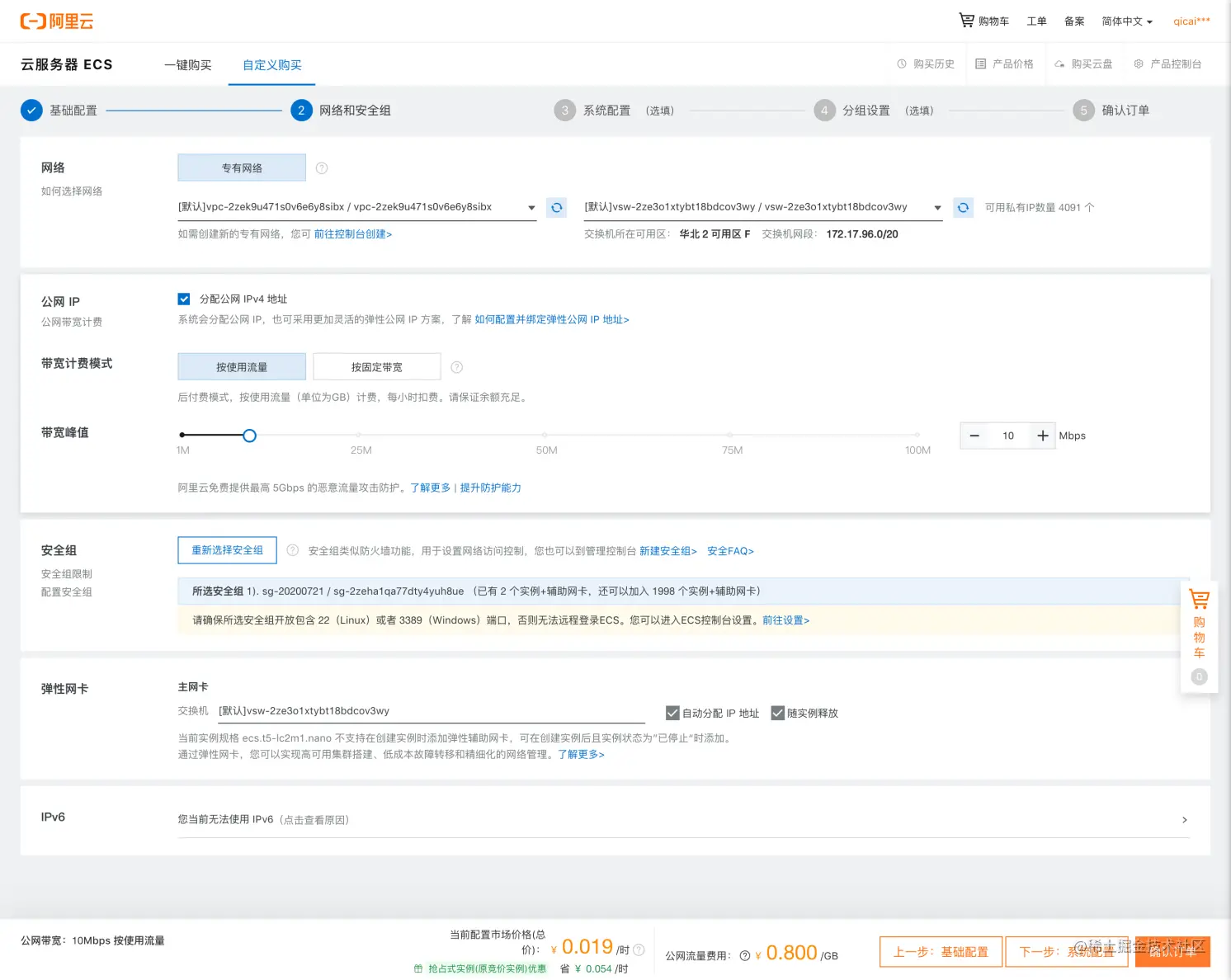Jump to step 5 确认订单
The width and height of the screenshot is (1231, 980).
[1111, 110]
